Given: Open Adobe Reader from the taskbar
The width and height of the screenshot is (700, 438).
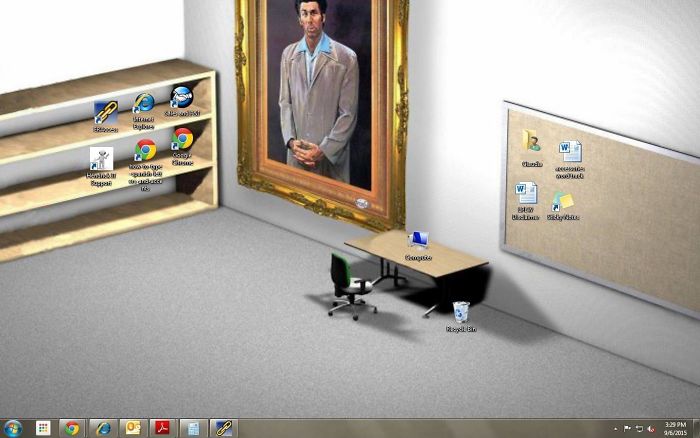Looking at the screenshot, I should [161, 428].
